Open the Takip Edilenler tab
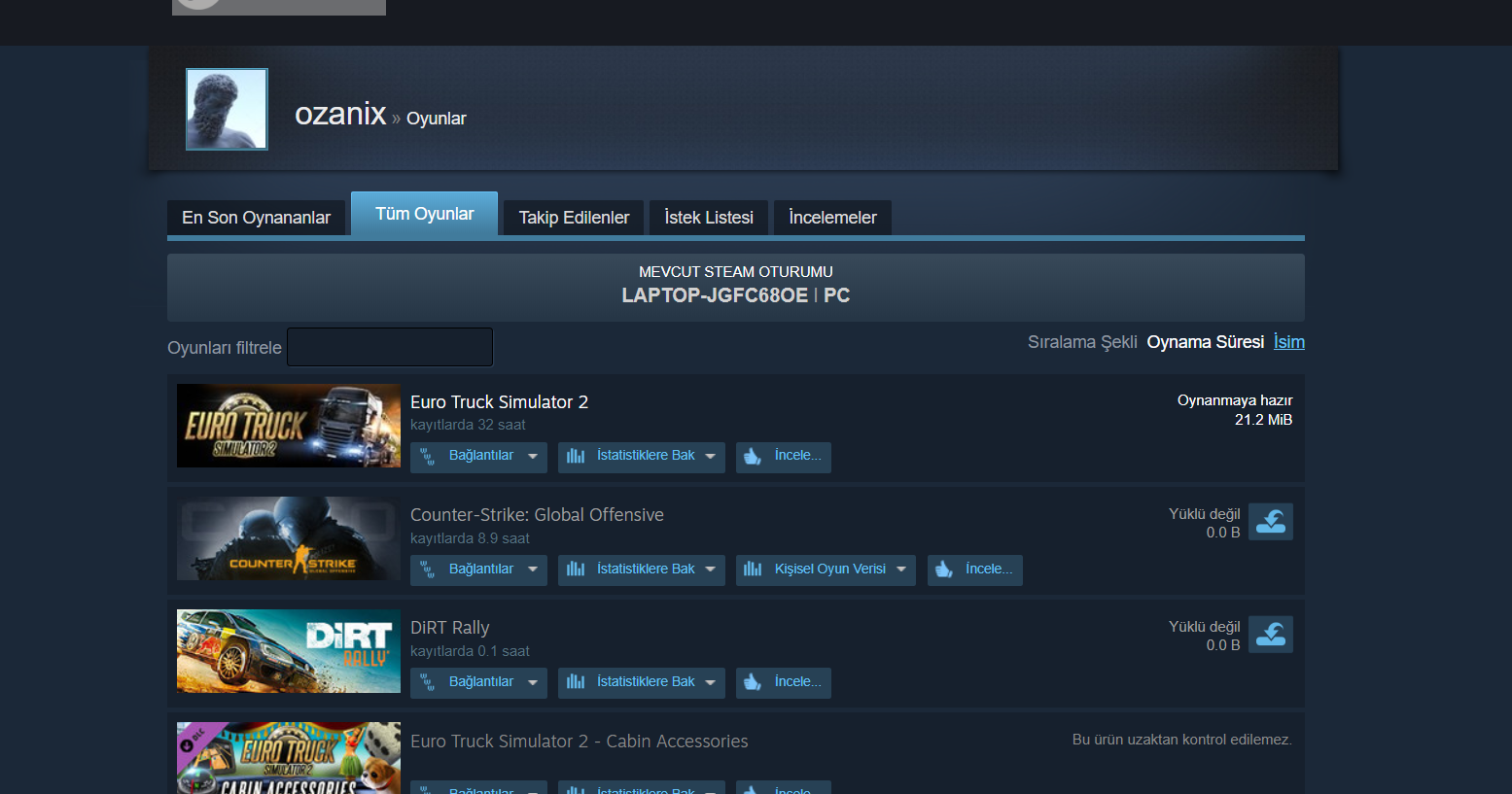 tap(574, 218)
